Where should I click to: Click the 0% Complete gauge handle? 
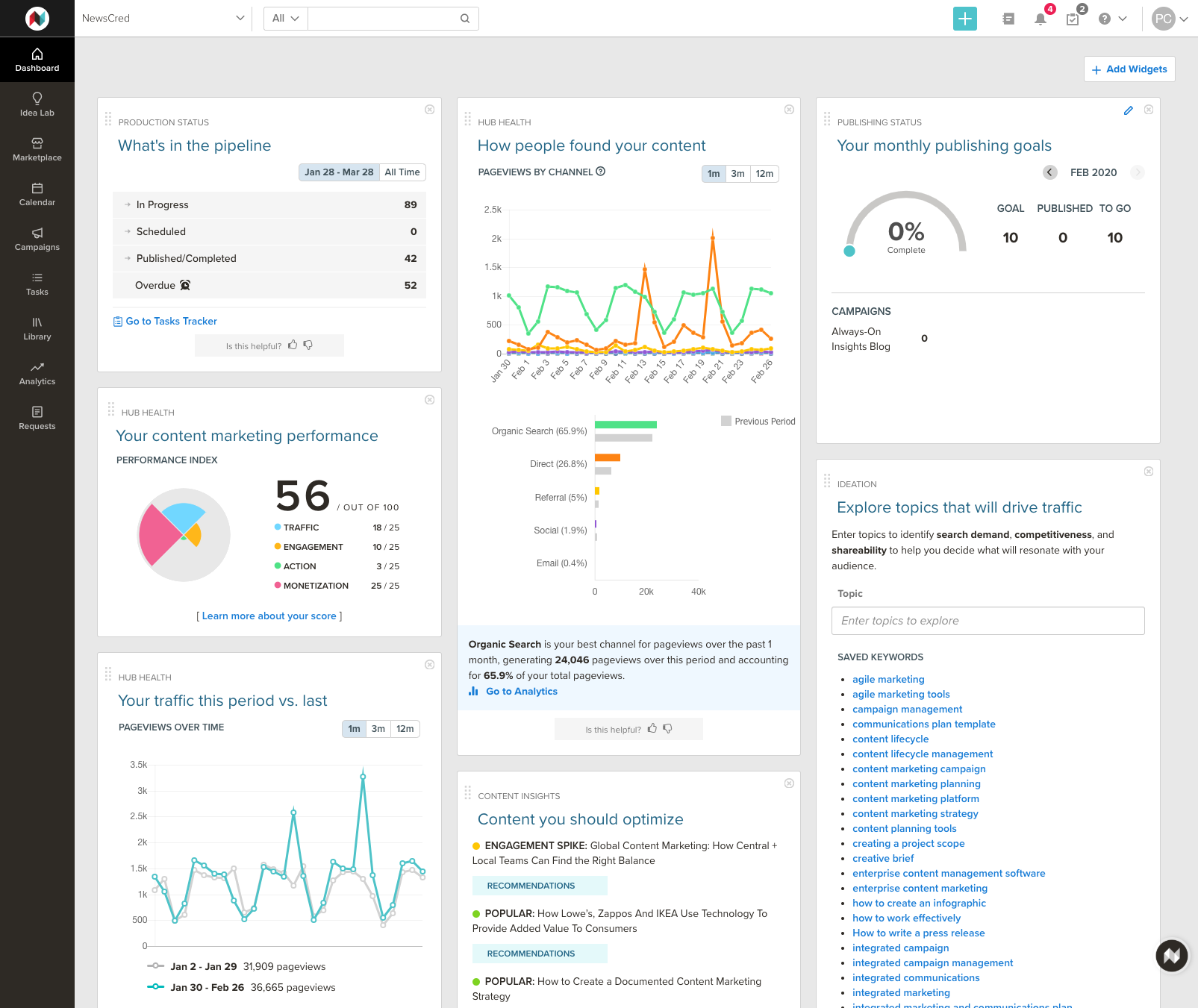point(849,251)
